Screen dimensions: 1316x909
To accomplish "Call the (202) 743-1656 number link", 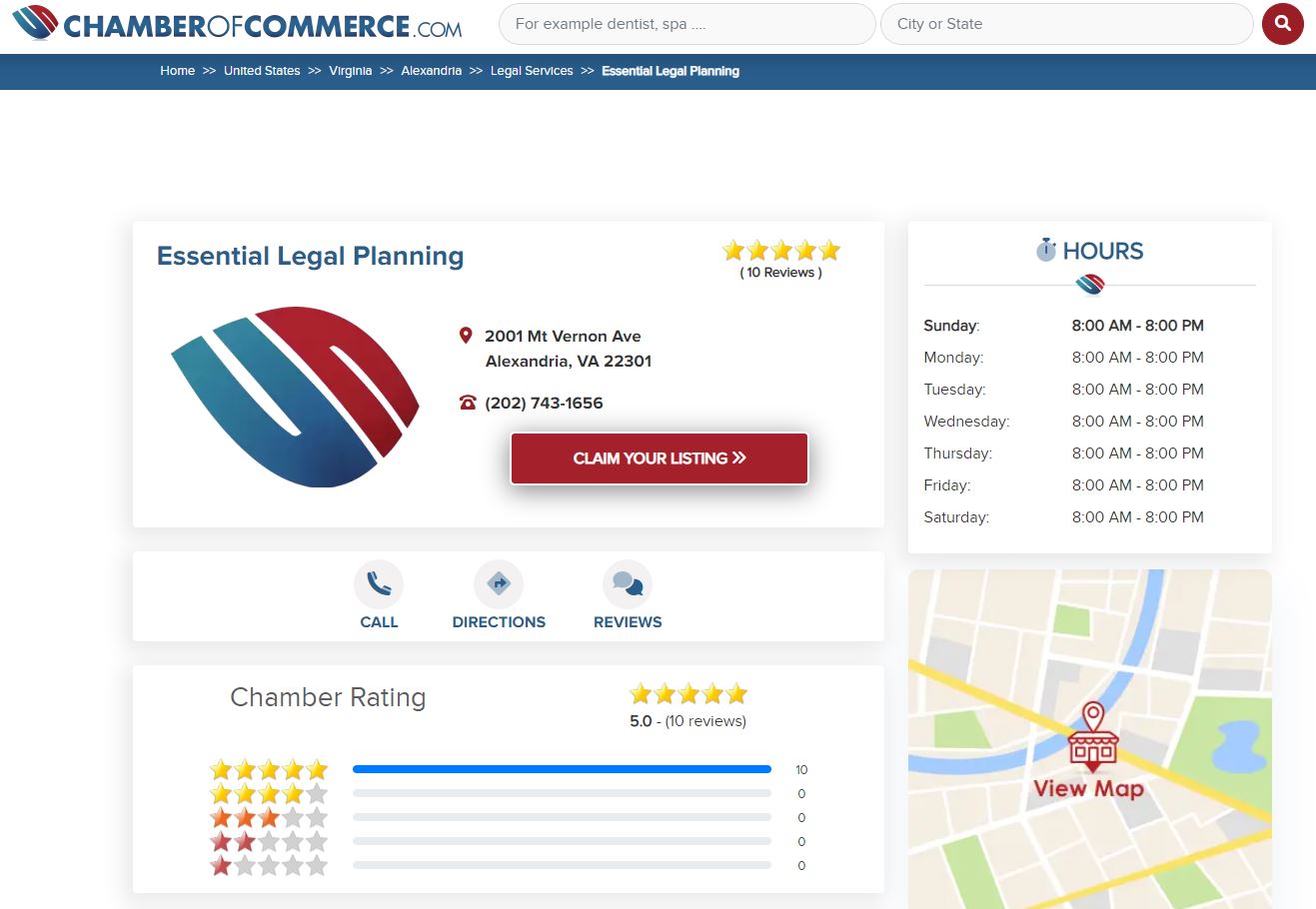I will (x=543, y=403).
